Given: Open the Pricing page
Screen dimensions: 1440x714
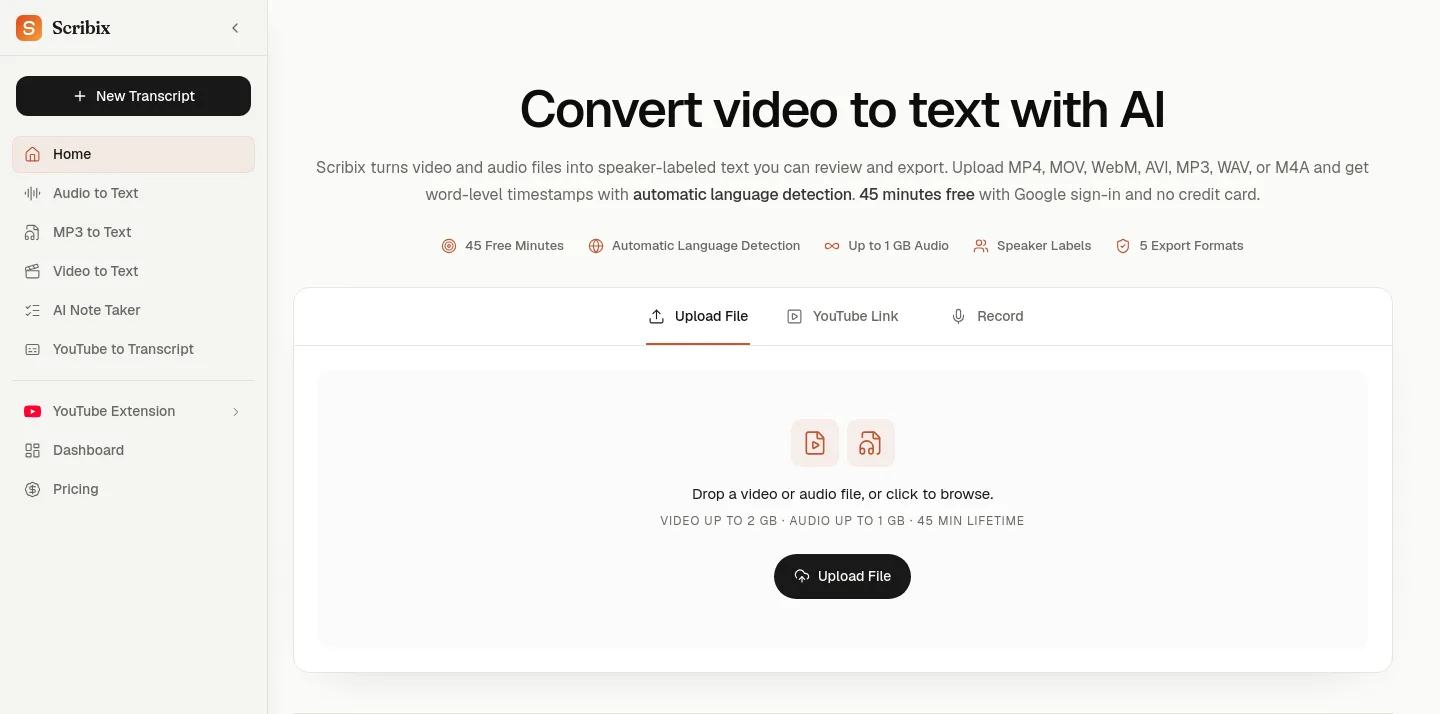Looking at the screenshot, I should 133,489.
